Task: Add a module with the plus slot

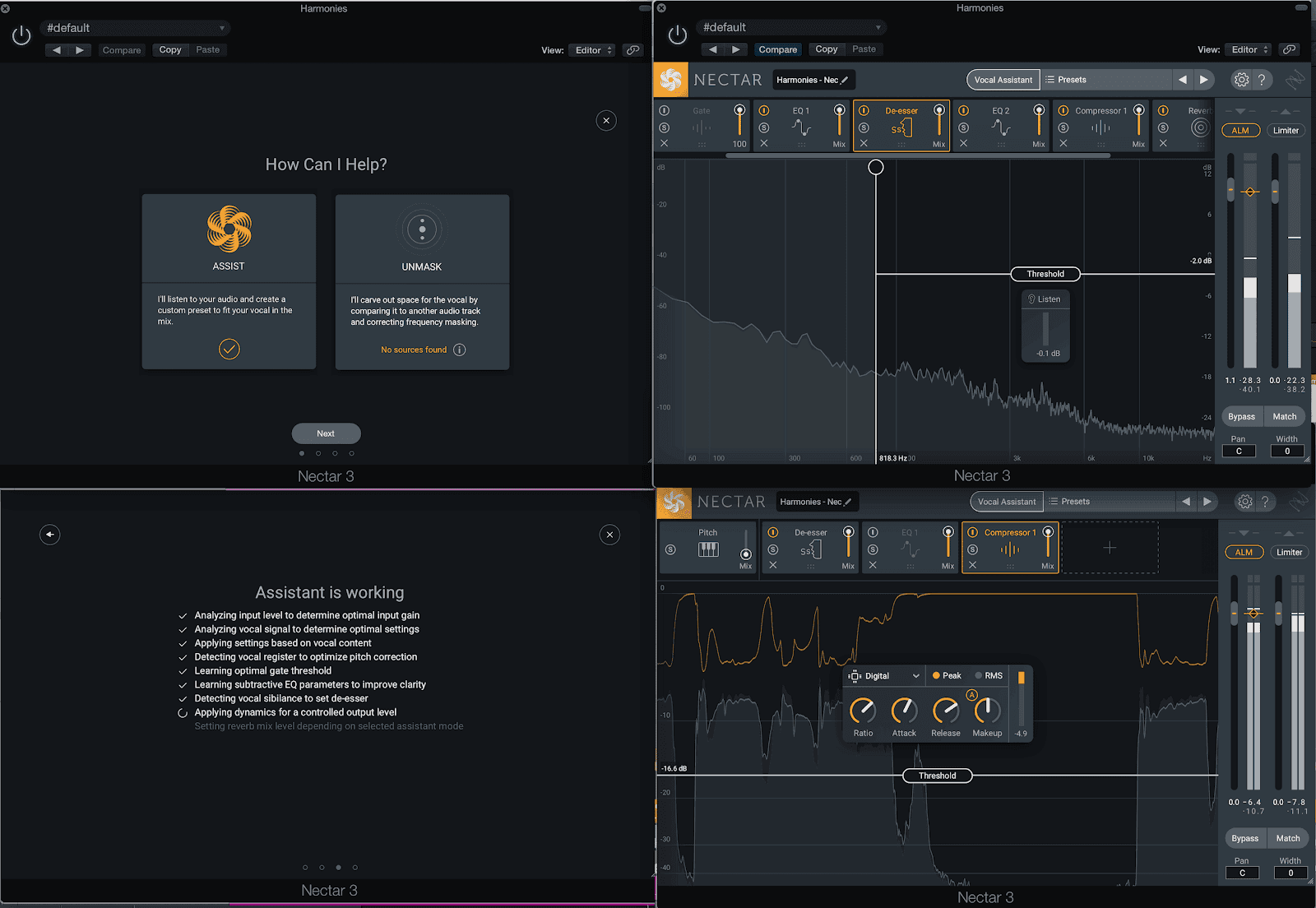Action: (x=1110, y=548)
